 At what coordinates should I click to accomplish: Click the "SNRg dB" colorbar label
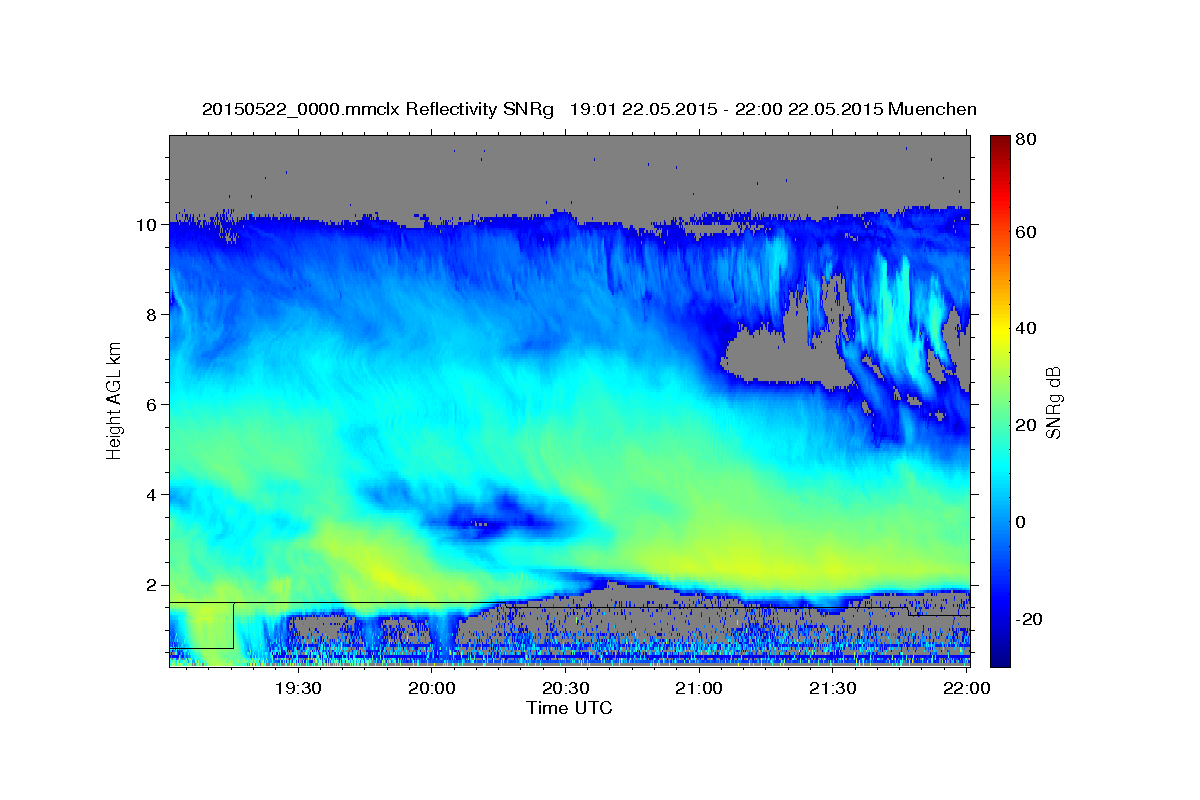1053,402
